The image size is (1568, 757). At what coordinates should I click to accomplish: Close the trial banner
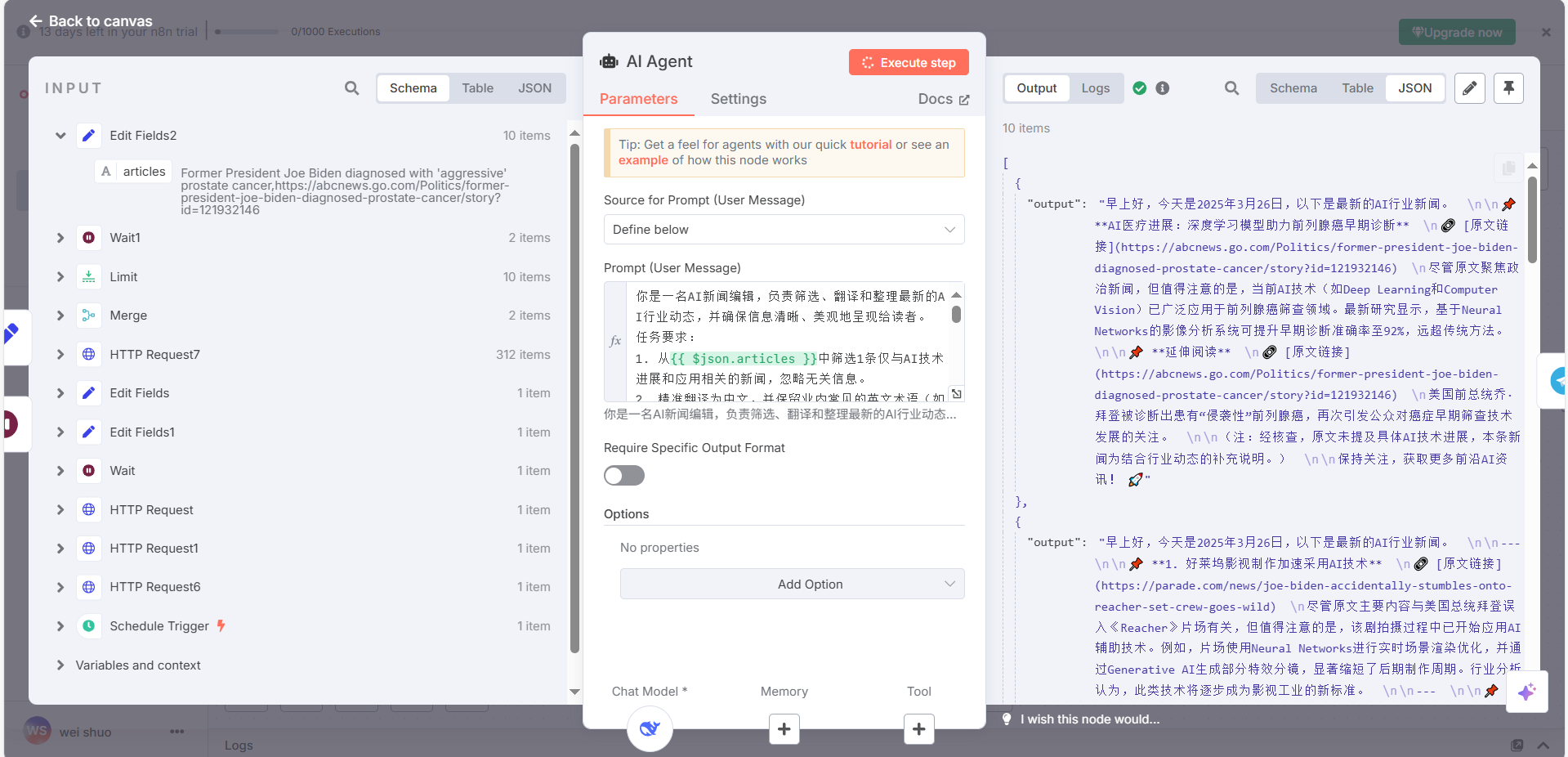point(1546,33)
